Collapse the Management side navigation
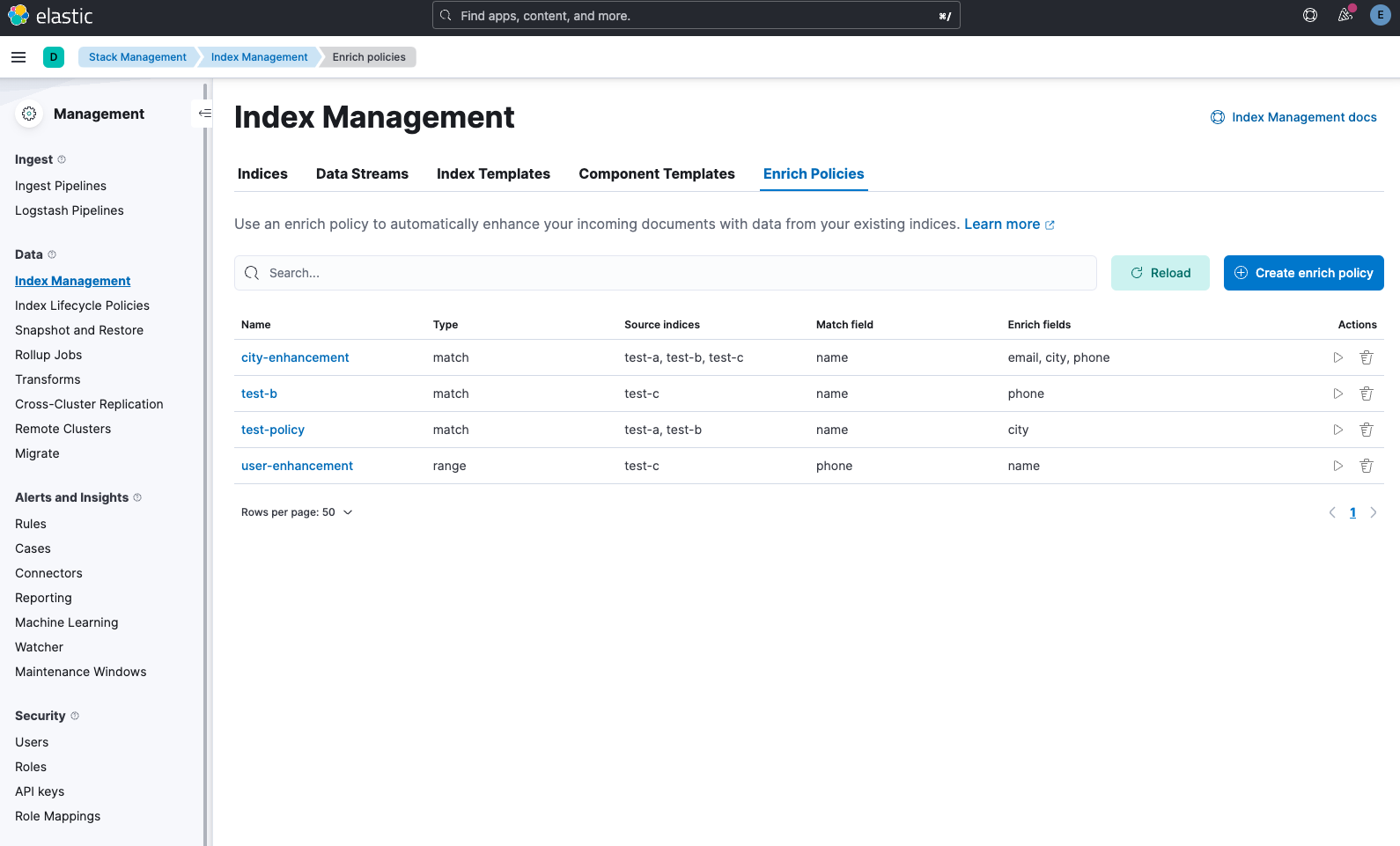The width and height of the screenshot is (1400, 846). coord(204,114)
